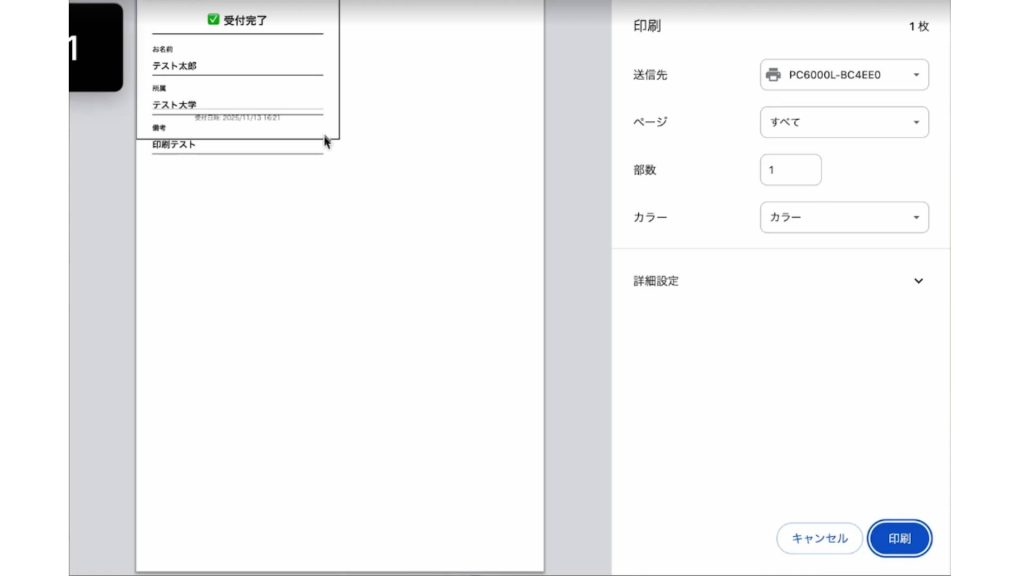The height and width of the screenshot is (576, 1024).
Task: Click the 1枚 sheet count label
Action: click(x=918, y=27)
